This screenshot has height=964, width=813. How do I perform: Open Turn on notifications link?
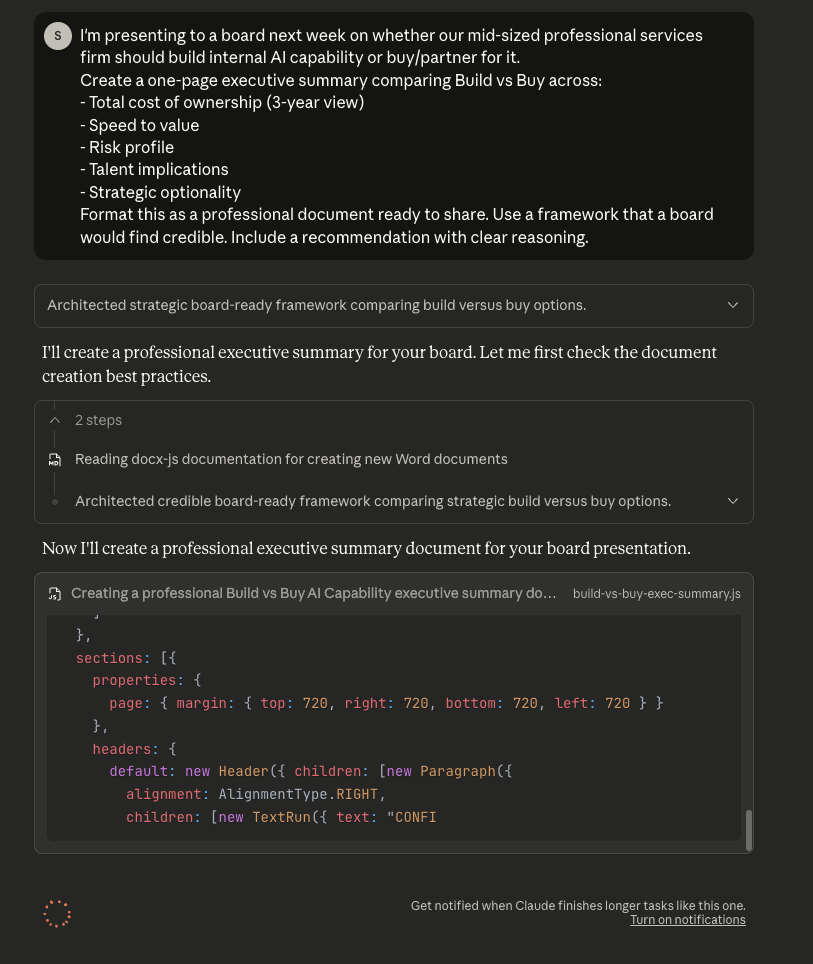pos(687,920)
